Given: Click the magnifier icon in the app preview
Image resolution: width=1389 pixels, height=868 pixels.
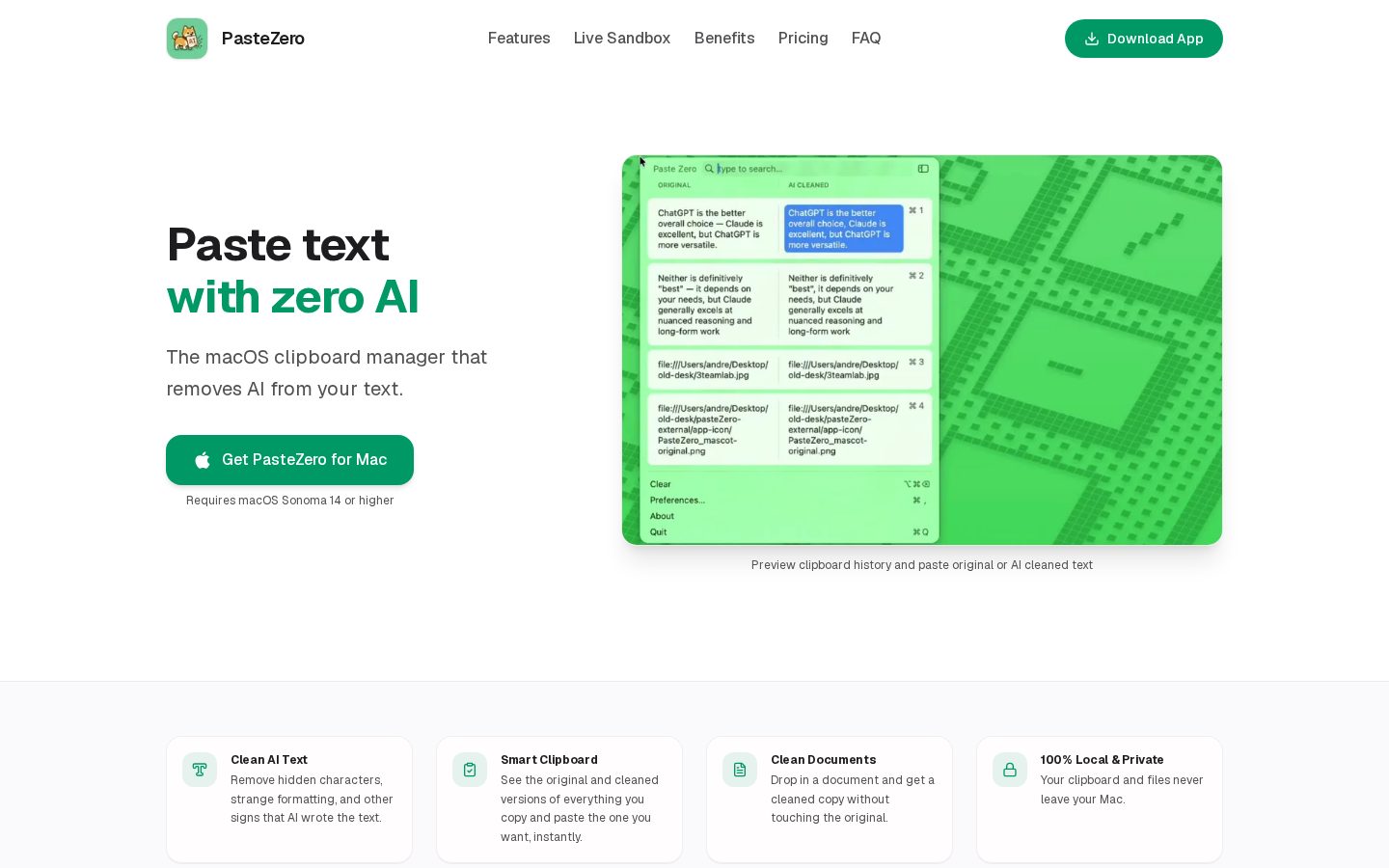Looking at the screenshot, I should tap(709, 169).
